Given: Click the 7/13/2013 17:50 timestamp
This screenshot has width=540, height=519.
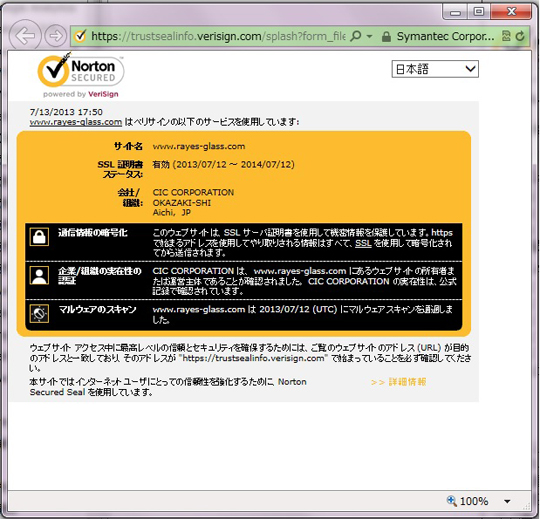Looking at the screenshot, I should tap(66, 112).
